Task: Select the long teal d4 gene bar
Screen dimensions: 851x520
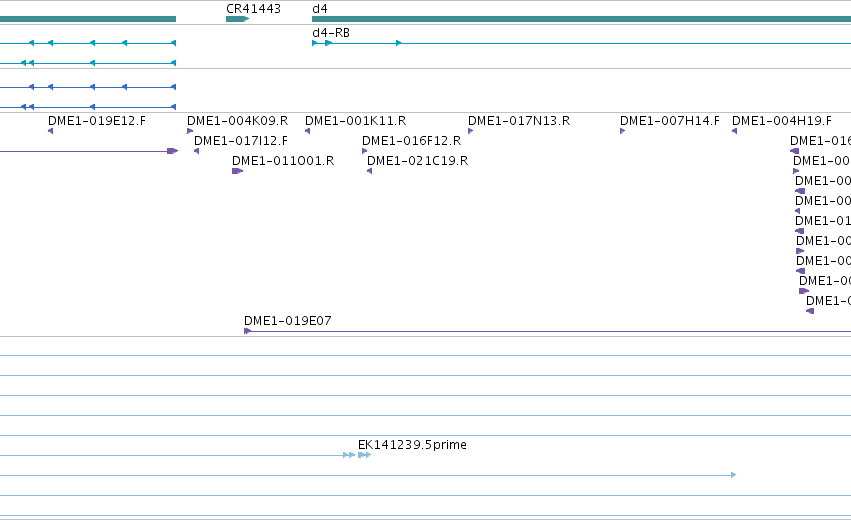Action: (x=581, y=19)
